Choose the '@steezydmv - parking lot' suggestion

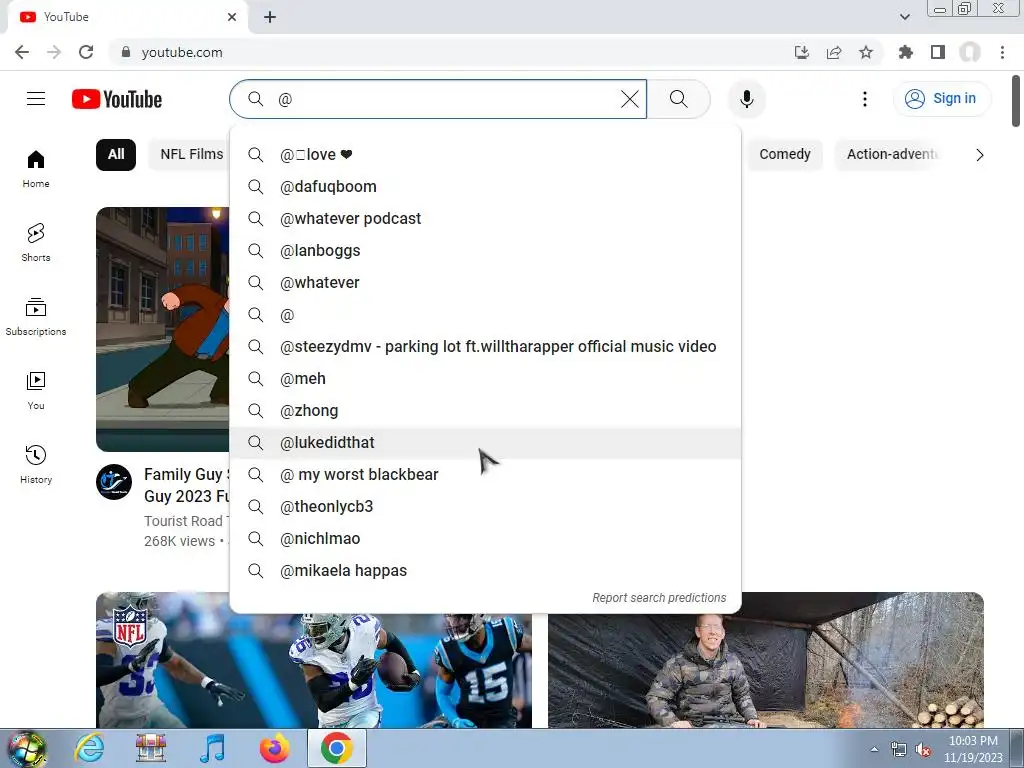(x=485, y=347)
